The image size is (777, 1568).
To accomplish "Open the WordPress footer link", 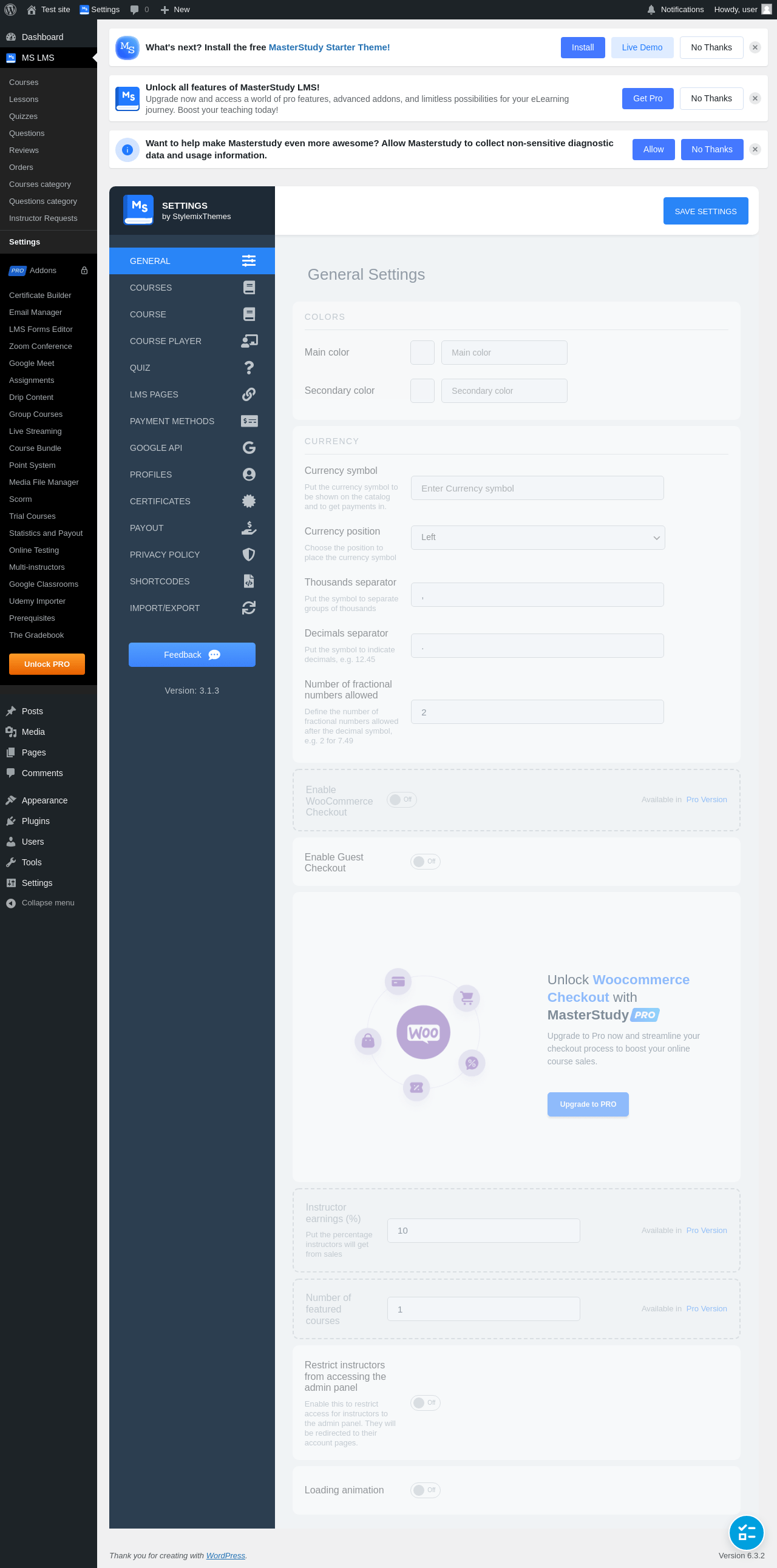I will click(x=225, y=1556).
